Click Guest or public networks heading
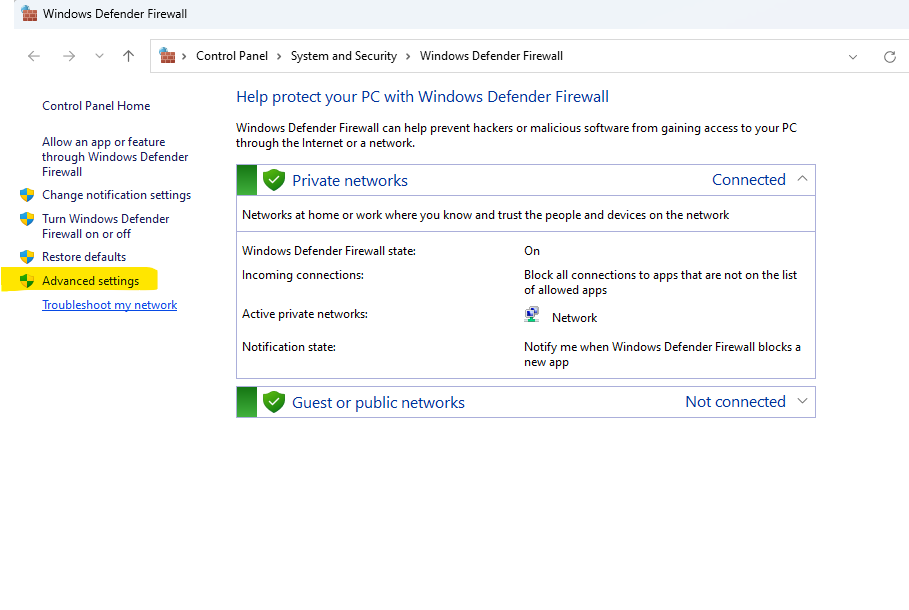This screenshot has width=909, height=610. coord(378,402)
